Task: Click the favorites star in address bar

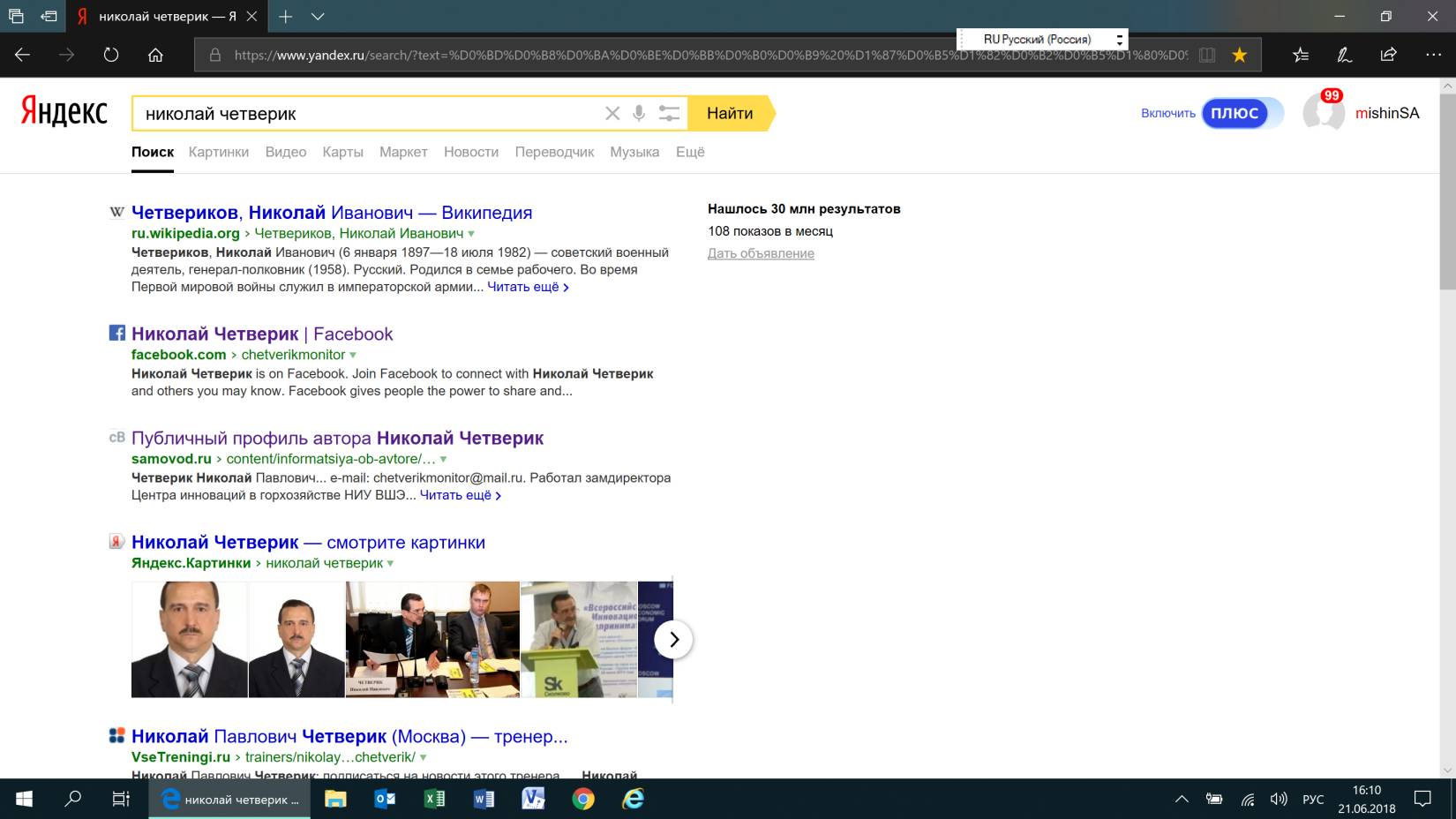Action: (1240, 55)
